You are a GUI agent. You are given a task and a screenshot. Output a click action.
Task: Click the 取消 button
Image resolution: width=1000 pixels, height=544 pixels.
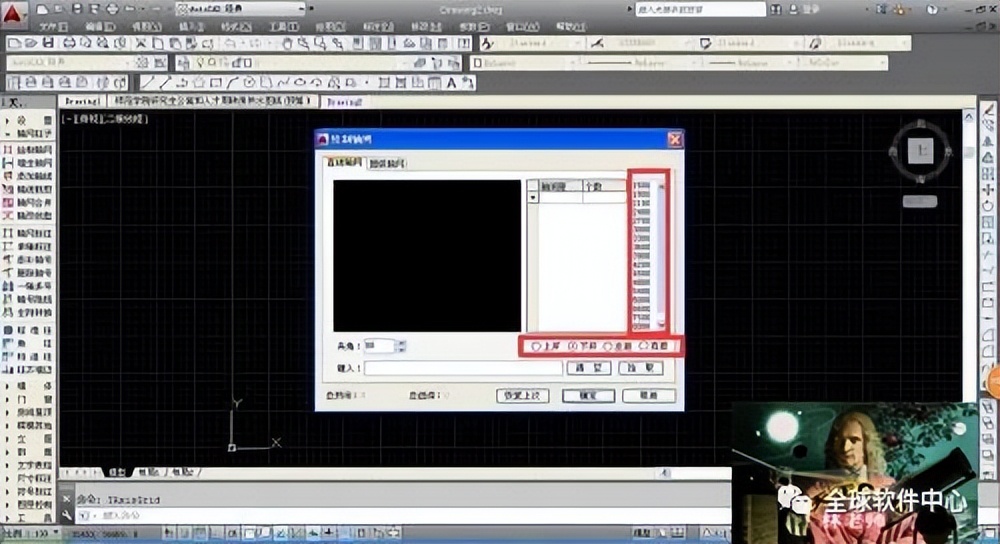(x=649, y=395)
